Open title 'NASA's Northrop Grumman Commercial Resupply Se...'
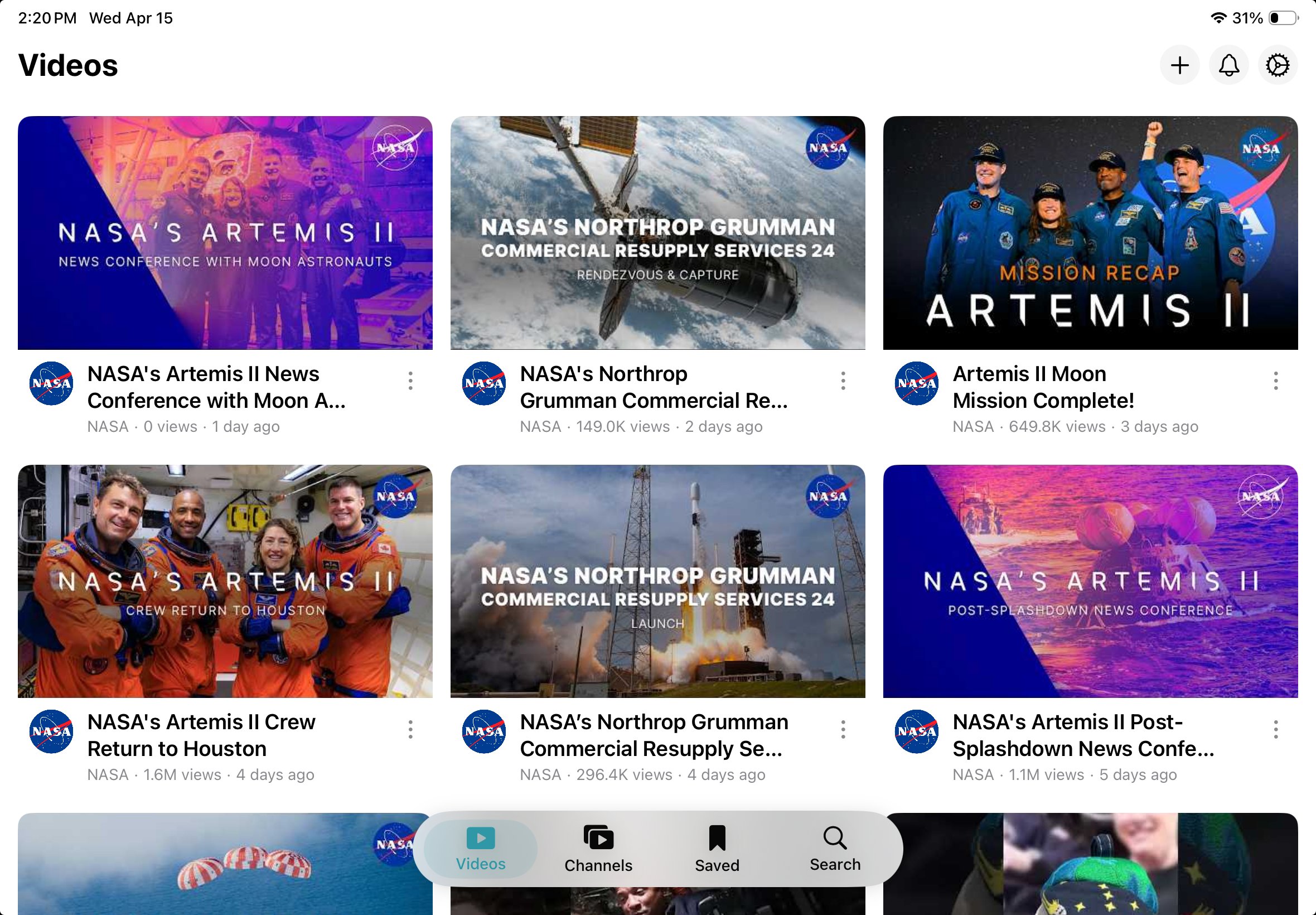The height and width of the screenshot is (915, 1316). [654, 735]
